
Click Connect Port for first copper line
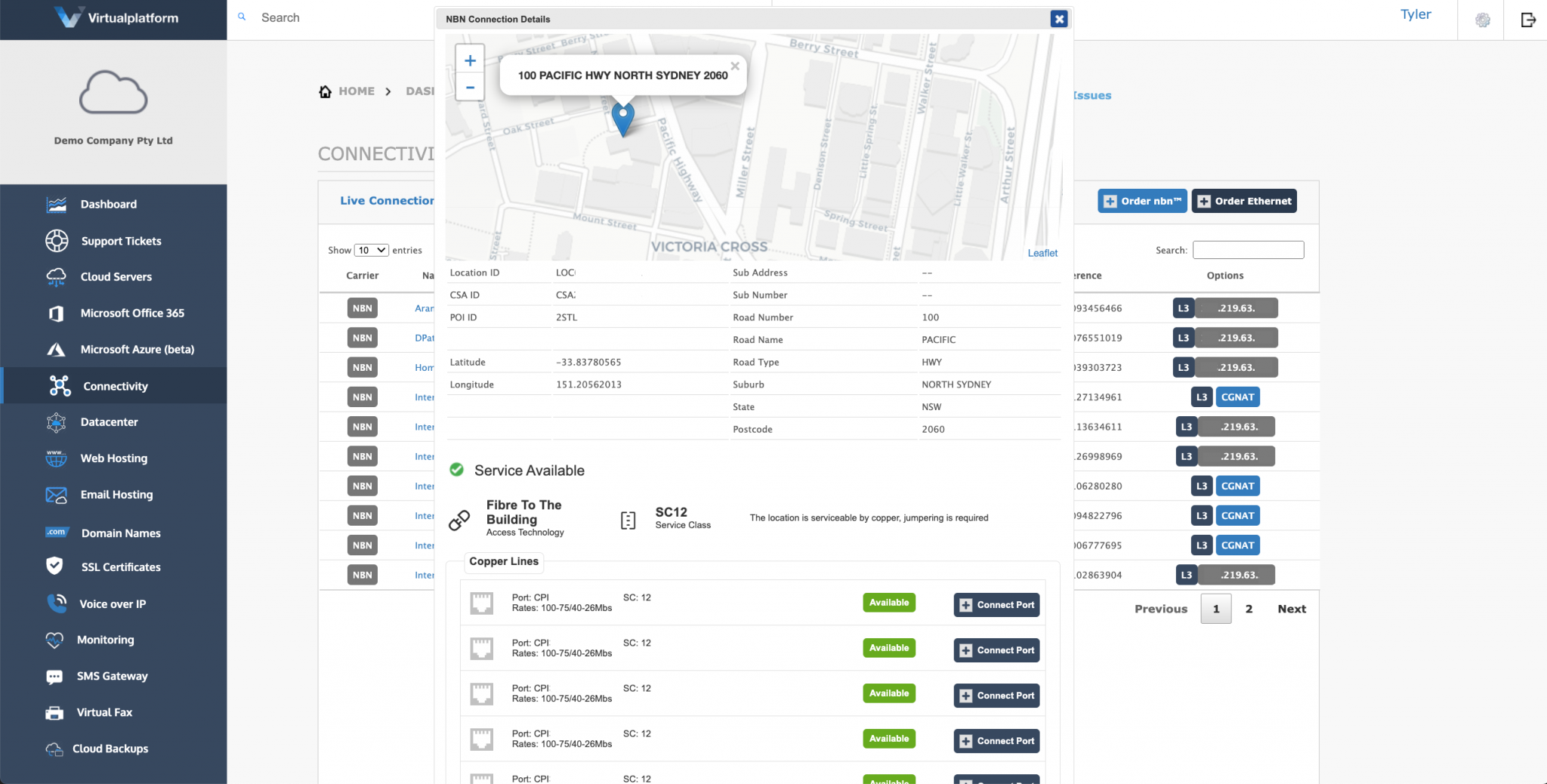tap(996, 605)
